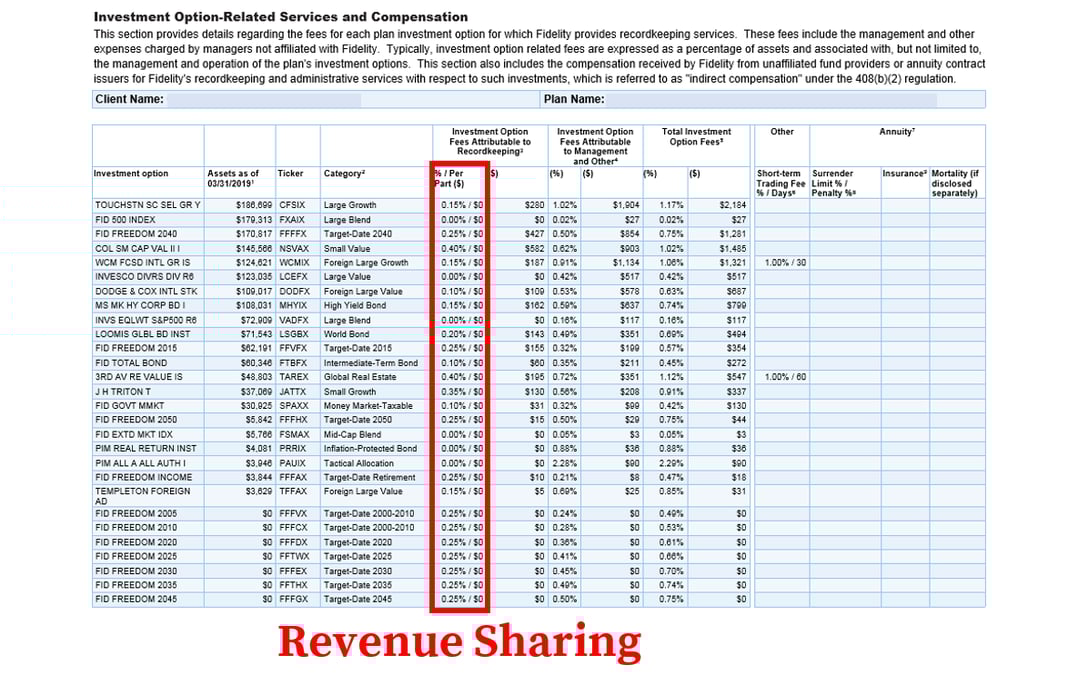1068x675 pixels.
Task: Click the Investment option column header
Action: coord(131,174)
